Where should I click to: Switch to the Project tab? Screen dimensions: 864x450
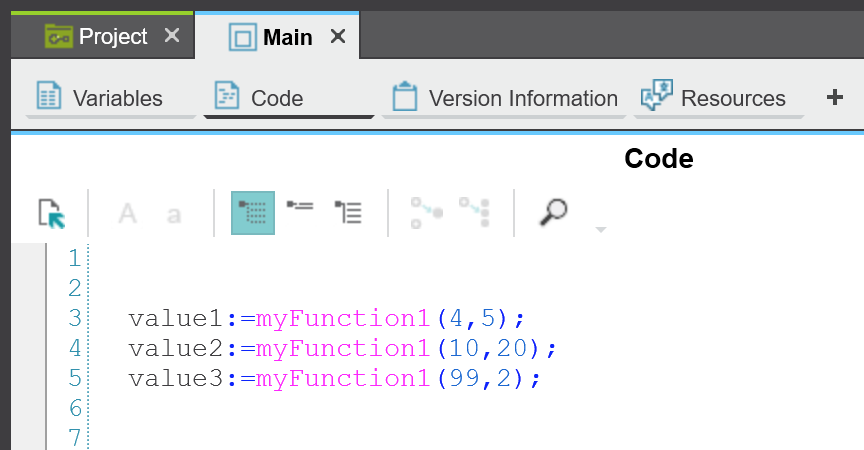[102, 36]
